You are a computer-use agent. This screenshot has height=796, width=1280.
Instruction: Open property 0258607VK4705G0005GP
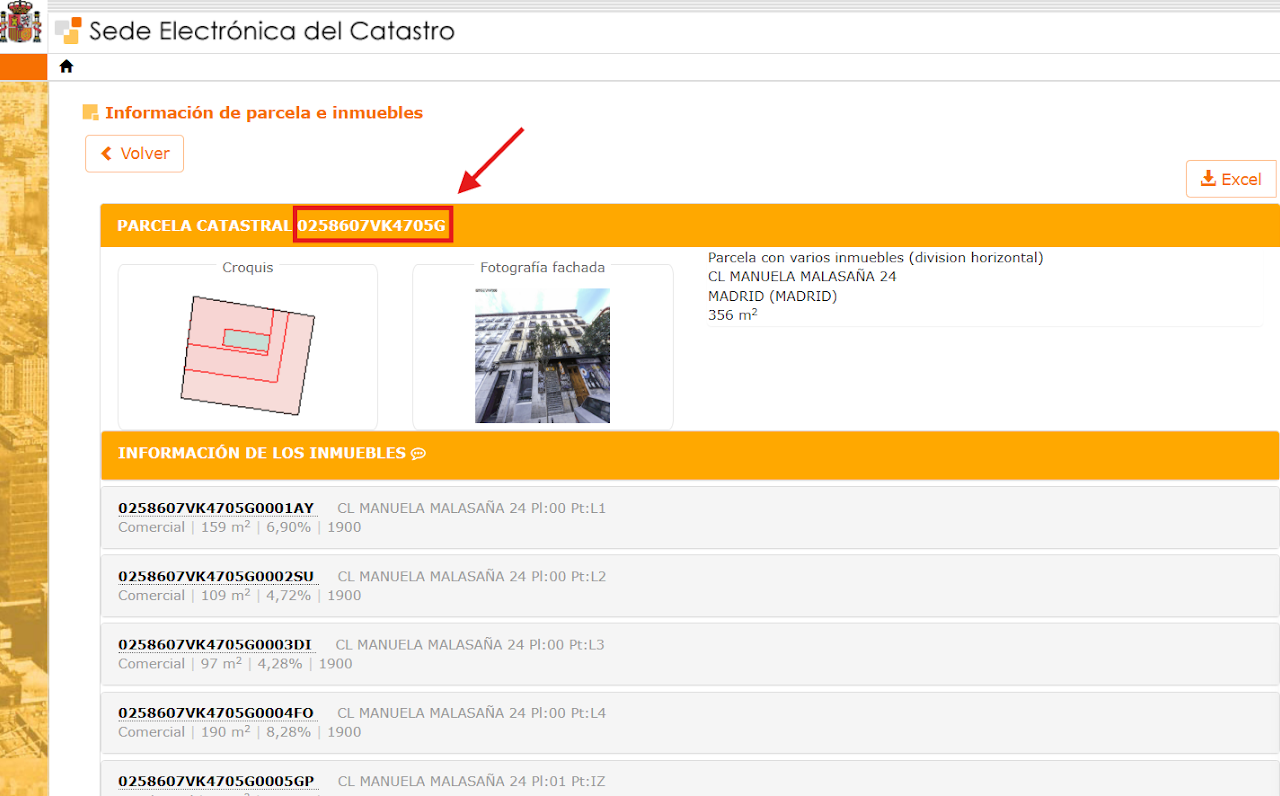[216, 781]
